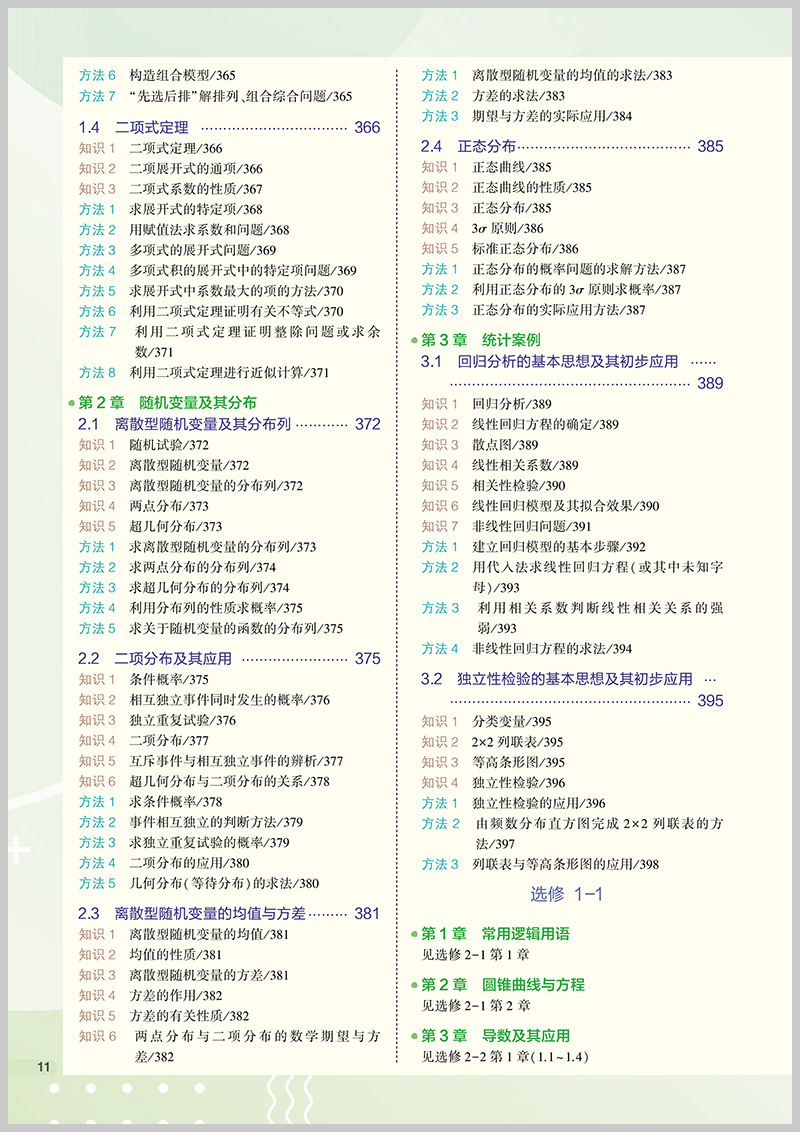Screen dimensions: 800x1132
Task: Open section "2.1 离散型随机变量及其分布列"
Action: (x=229, y=424)
